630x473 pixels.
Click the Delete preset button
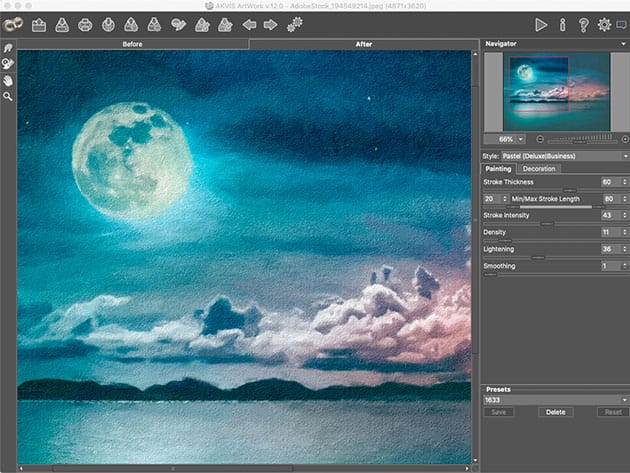tap(555, 412)
